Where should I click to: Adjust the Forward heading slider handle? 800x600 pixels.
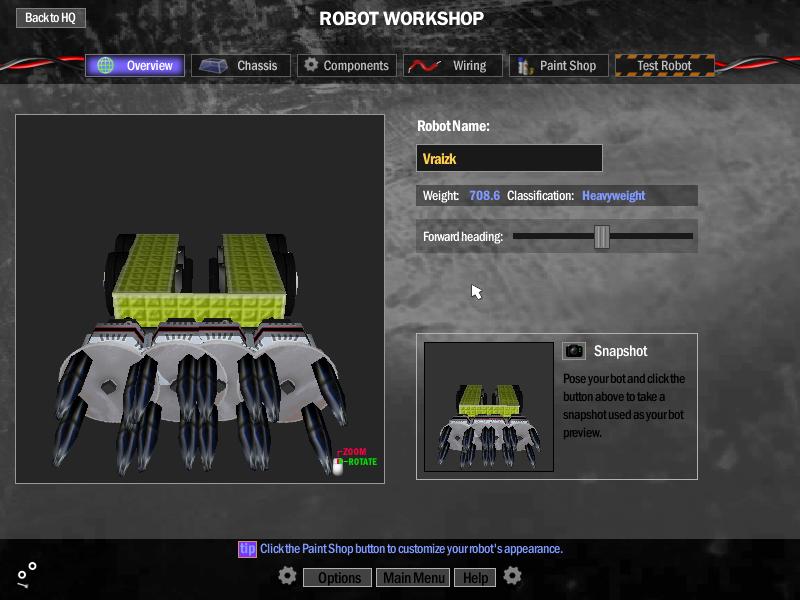pos(602,237)
